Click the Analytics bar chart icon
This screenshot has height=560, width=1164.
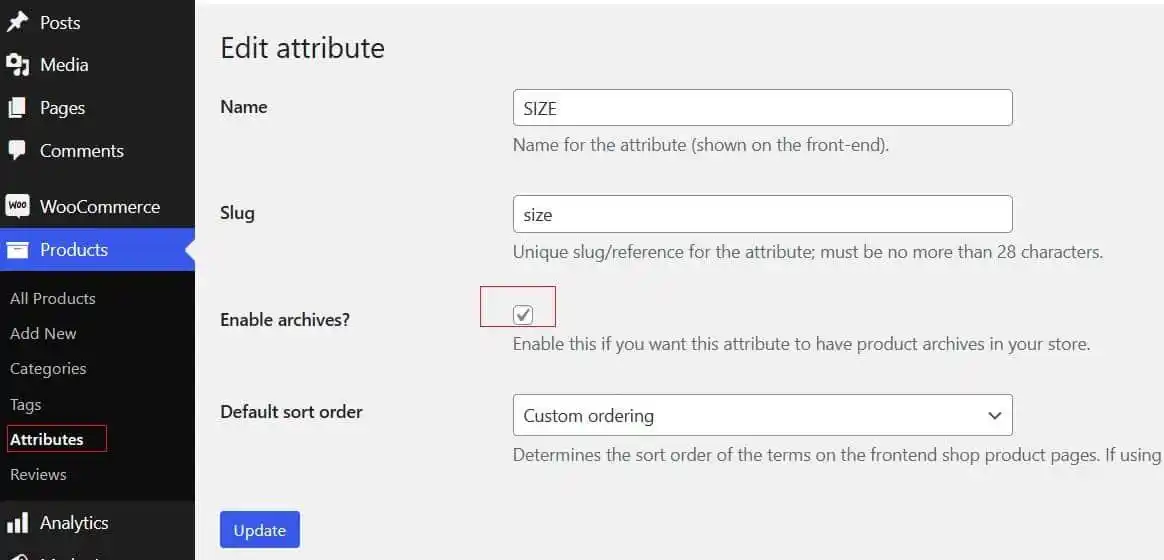pyautogui.click(x=17, y=523)
